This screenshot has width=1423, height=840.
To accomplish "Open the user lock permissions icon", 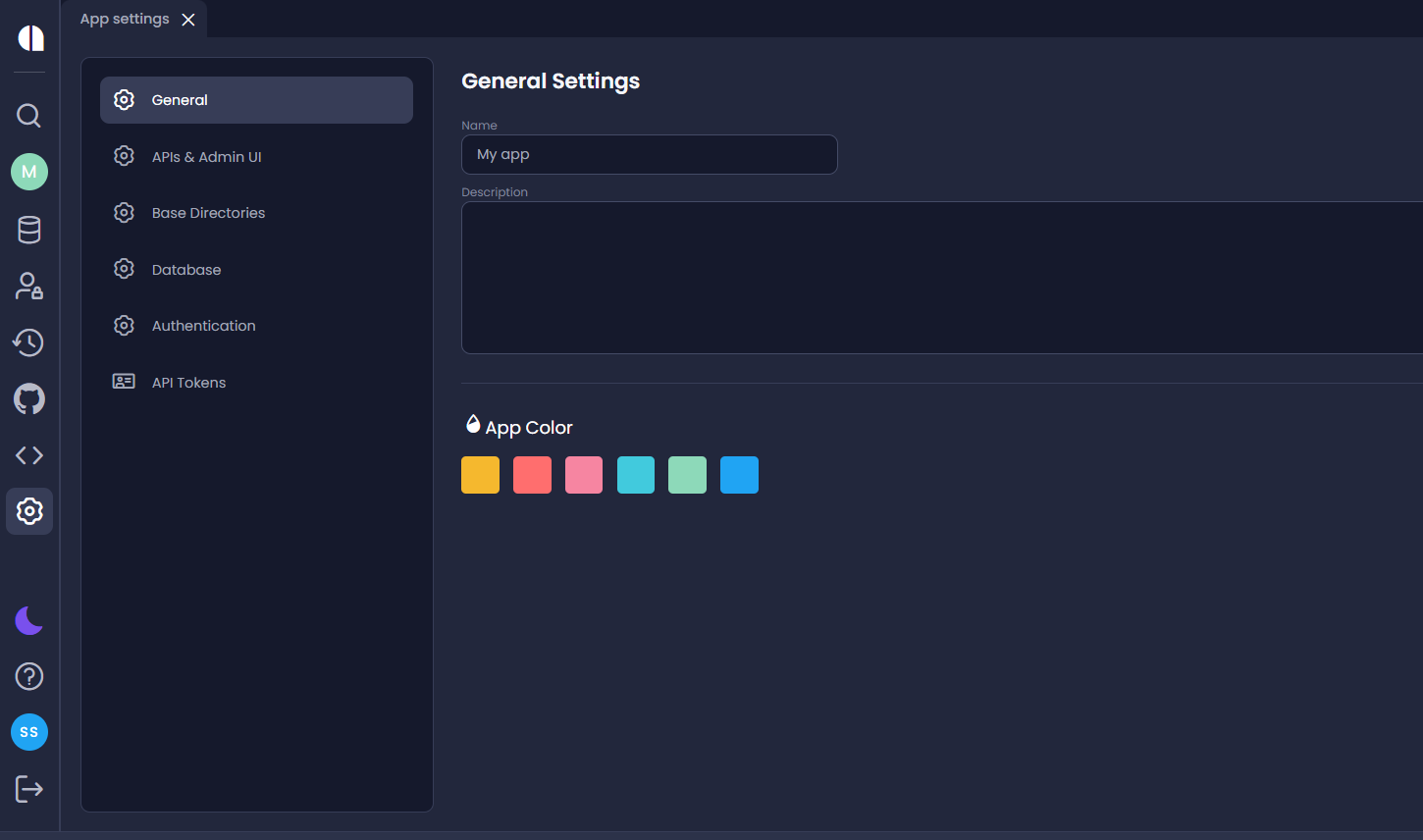I will click(29, 286).
